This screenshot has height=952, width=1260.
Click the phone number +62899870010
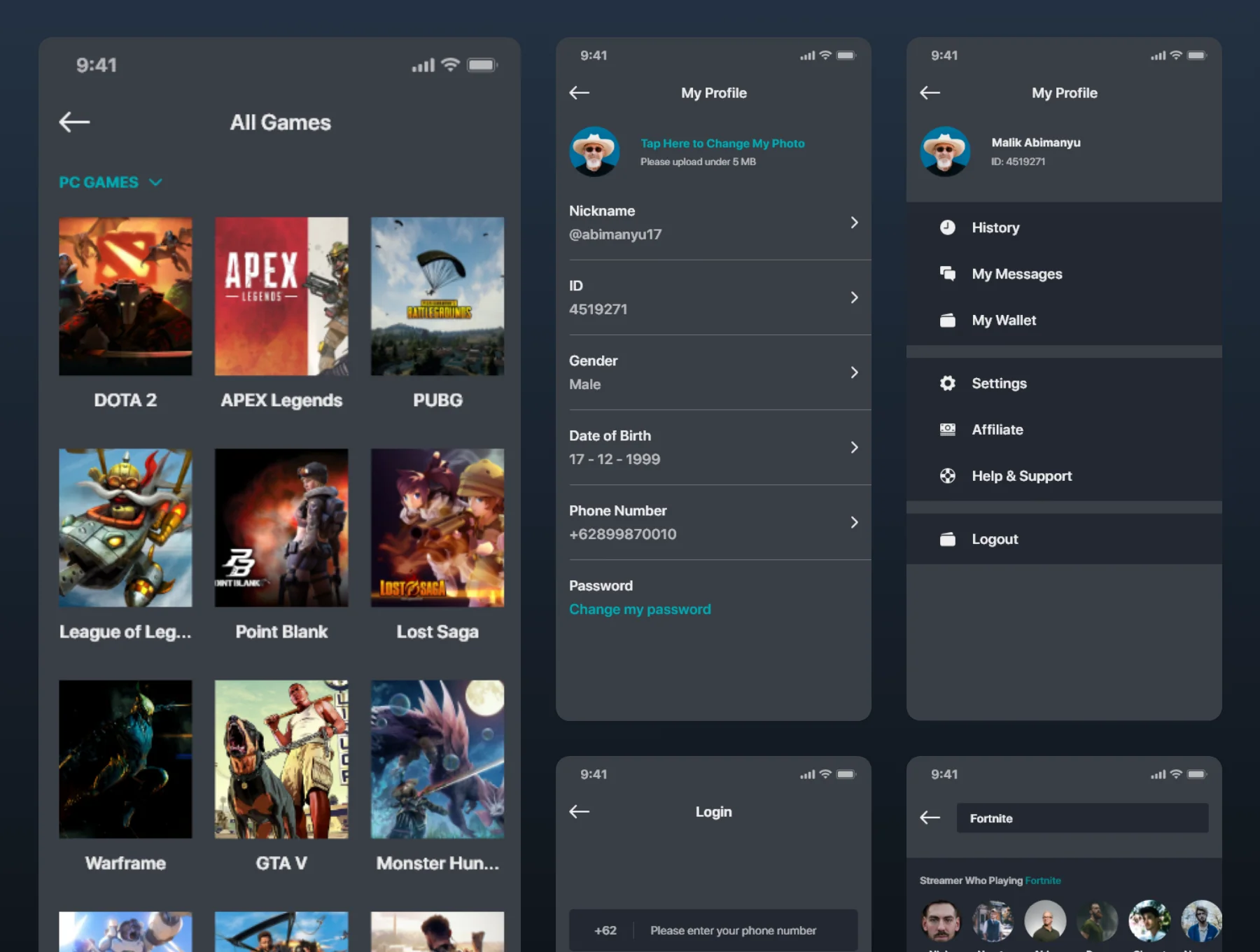623,534
